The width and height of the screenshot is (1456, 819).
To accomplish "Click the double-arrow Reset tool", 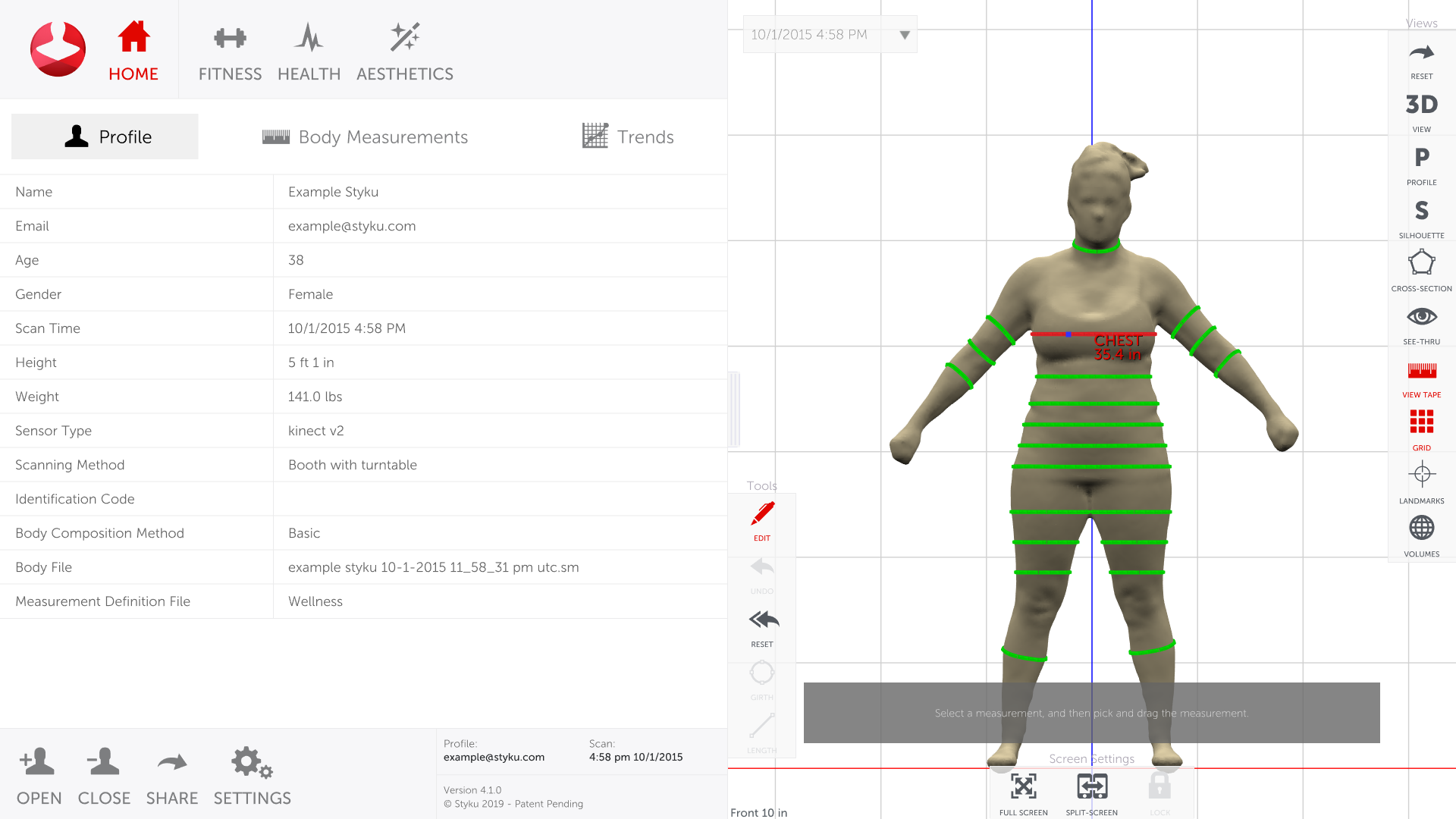I will click(763, 621).
